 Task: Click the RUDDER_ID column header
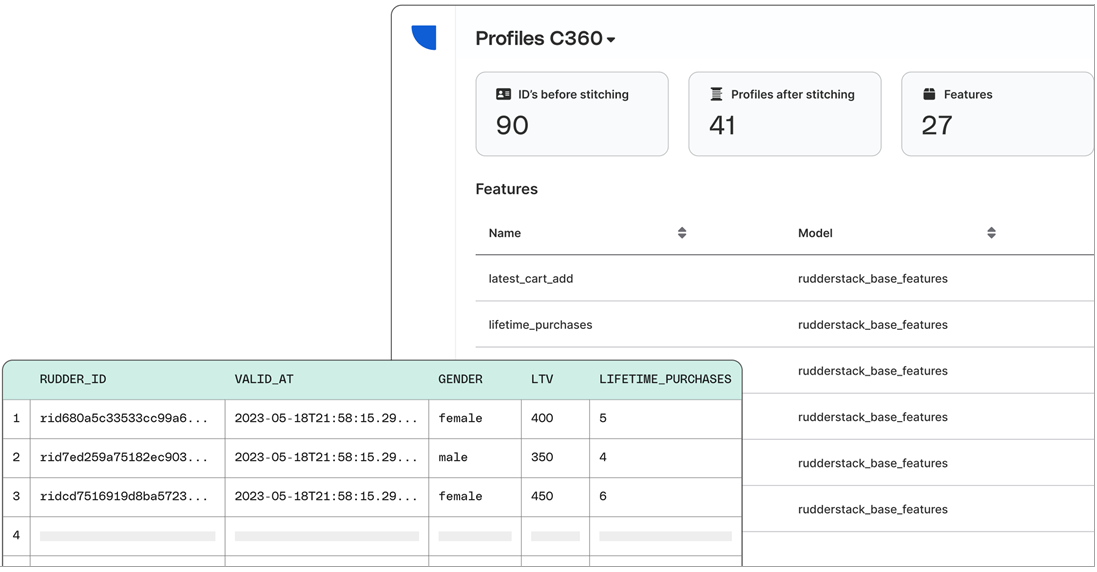73,379
